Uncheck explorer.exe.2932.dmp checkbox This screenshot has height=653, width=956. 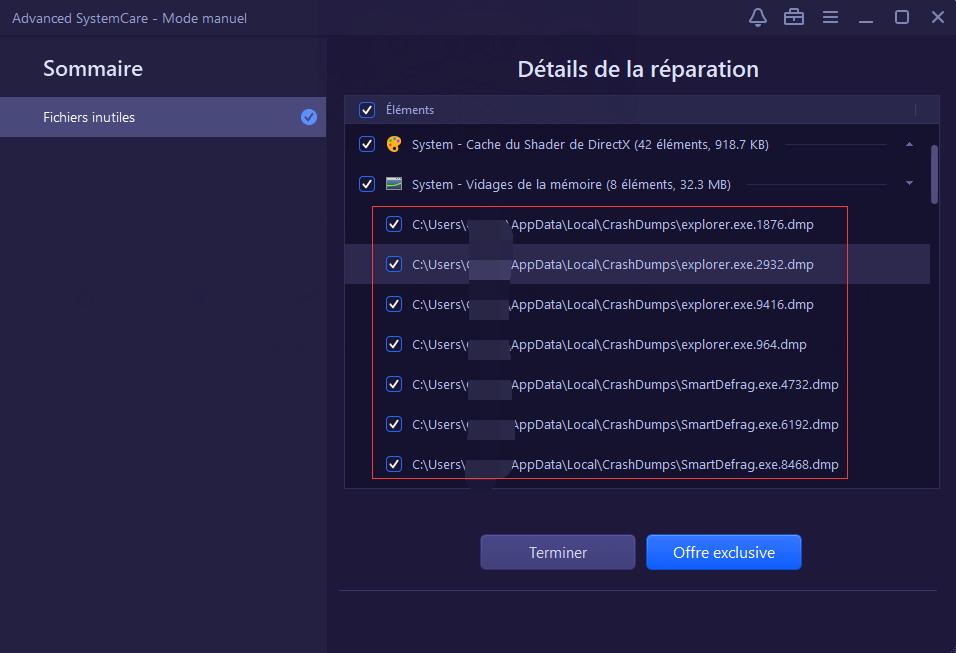394,264
